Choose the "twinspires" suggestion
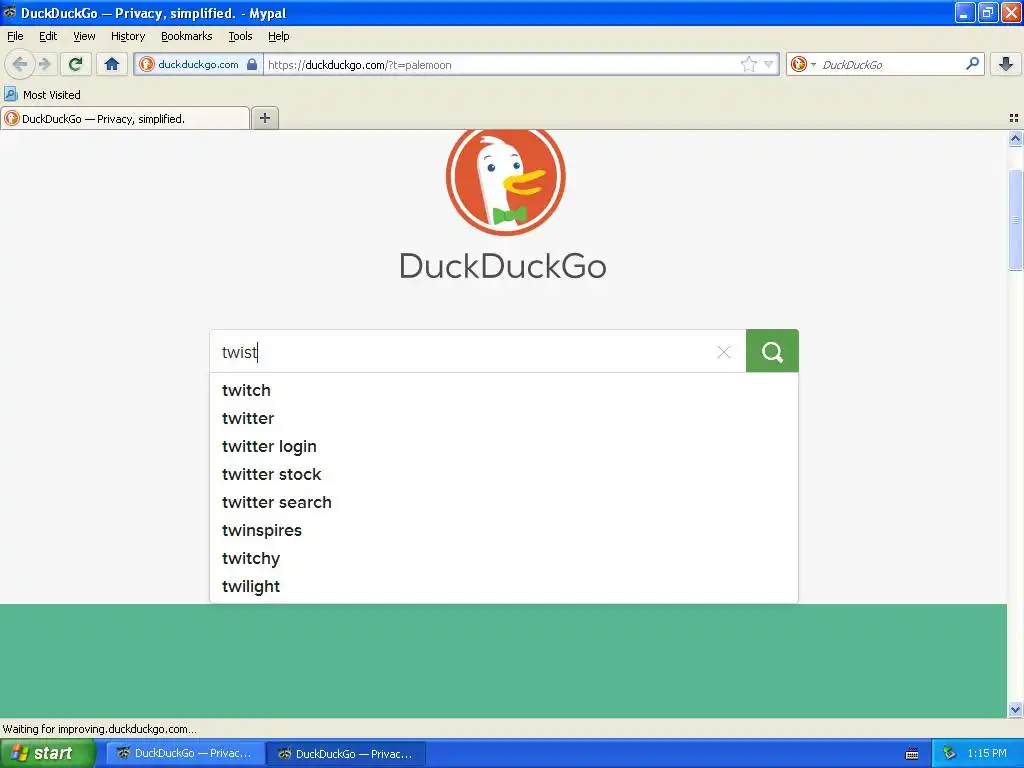Viewport: 1024px width, 768px height. (x=504, y=530)
